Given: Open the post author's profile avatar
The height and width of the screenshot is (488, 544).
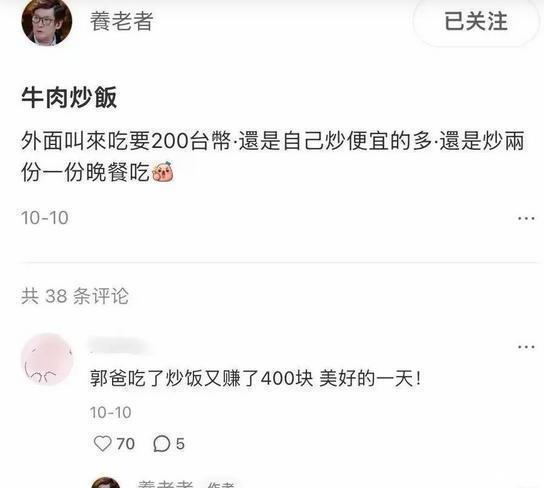Looking at the screenshot, I should pos(46,21).
